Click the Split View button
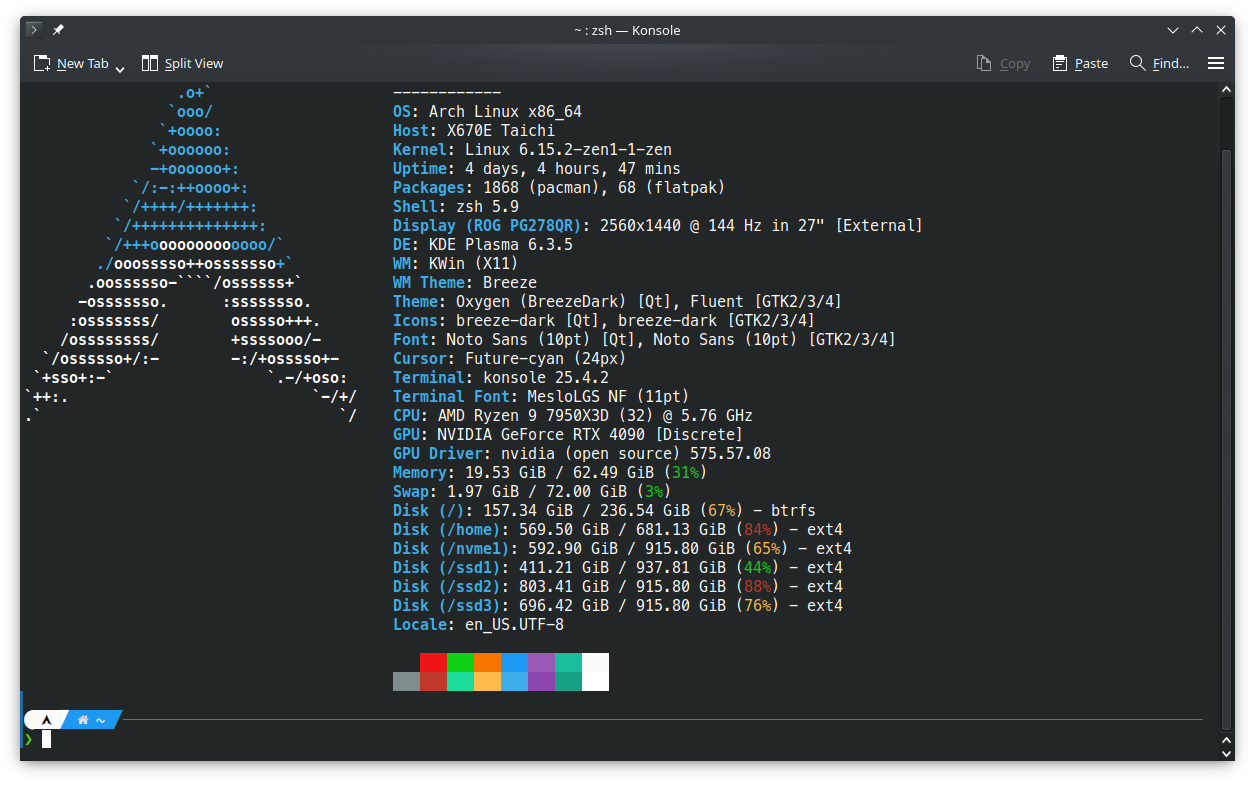The height and width of the screenshot is (785, 1255). (182, 63)
